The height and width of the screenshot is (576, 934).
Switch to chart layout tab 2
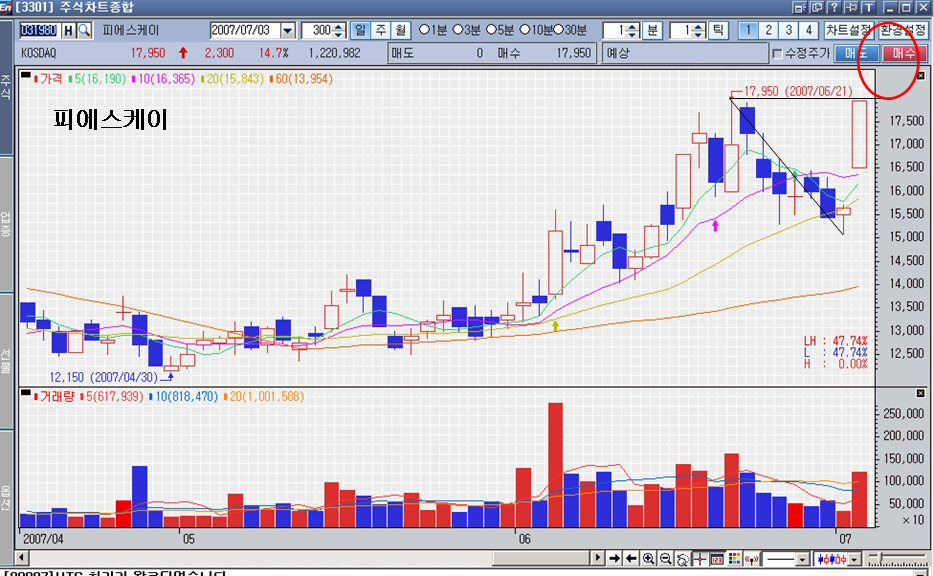[768, 30]
